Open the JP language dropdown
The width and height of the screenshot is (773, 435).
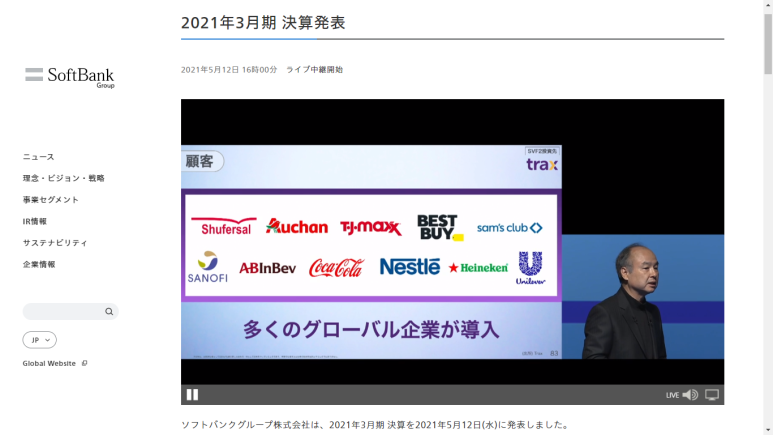(x=39, y=340)
